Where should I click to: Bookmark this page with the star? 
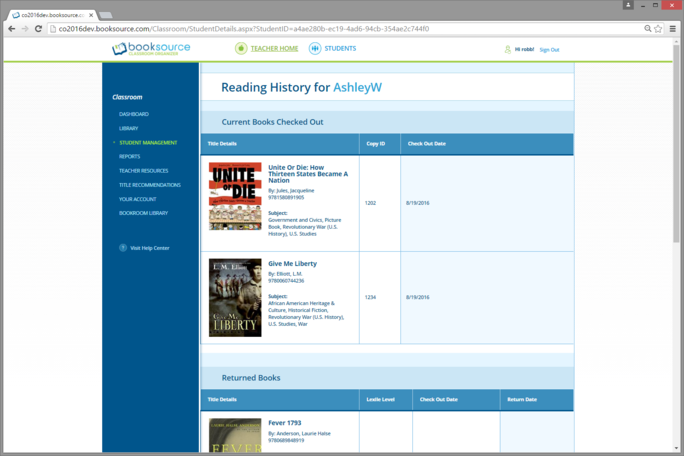click(658, 29)
